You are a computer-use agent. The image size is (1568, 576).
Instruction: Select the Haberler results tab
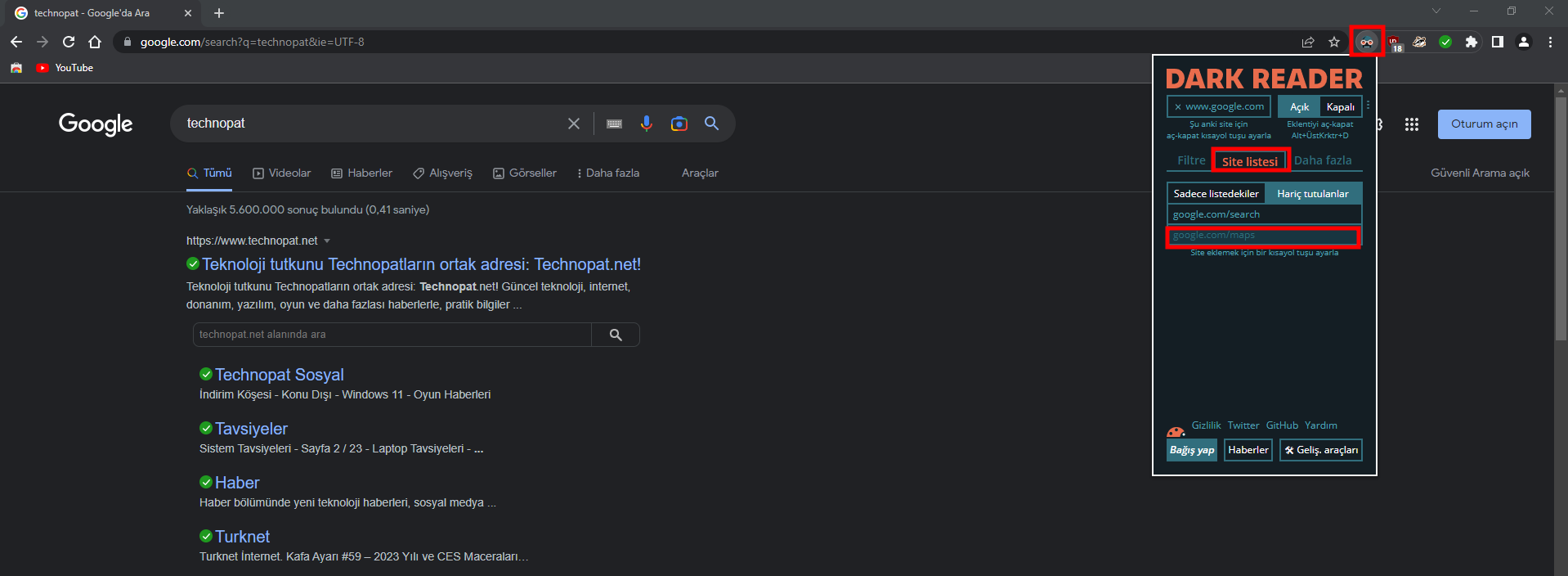pyautogui.click(x=361, y=173)
